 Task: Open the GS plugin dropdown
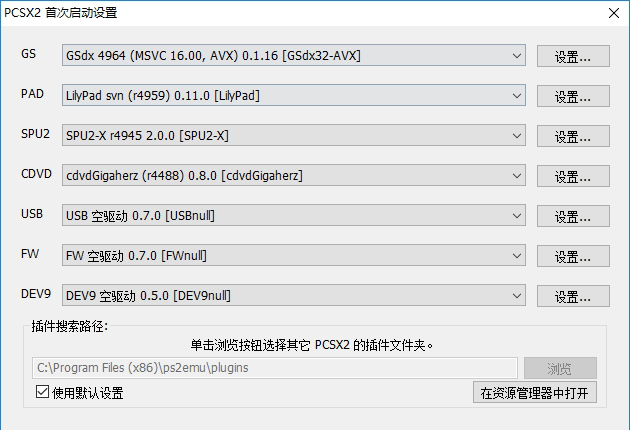293,56
